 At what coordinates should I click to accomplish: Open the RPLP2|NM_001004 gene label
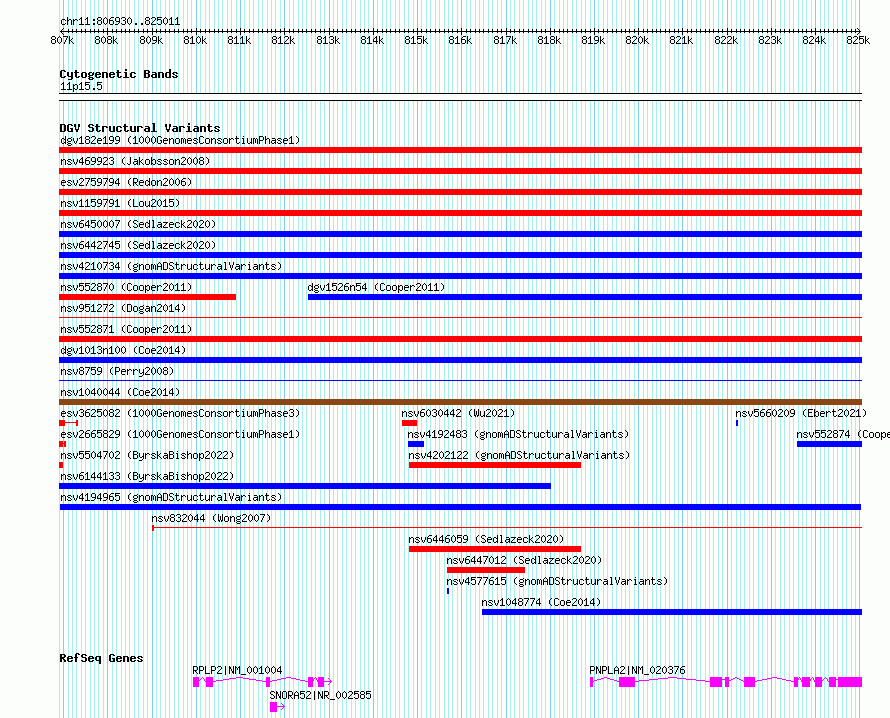coord(237,670)
